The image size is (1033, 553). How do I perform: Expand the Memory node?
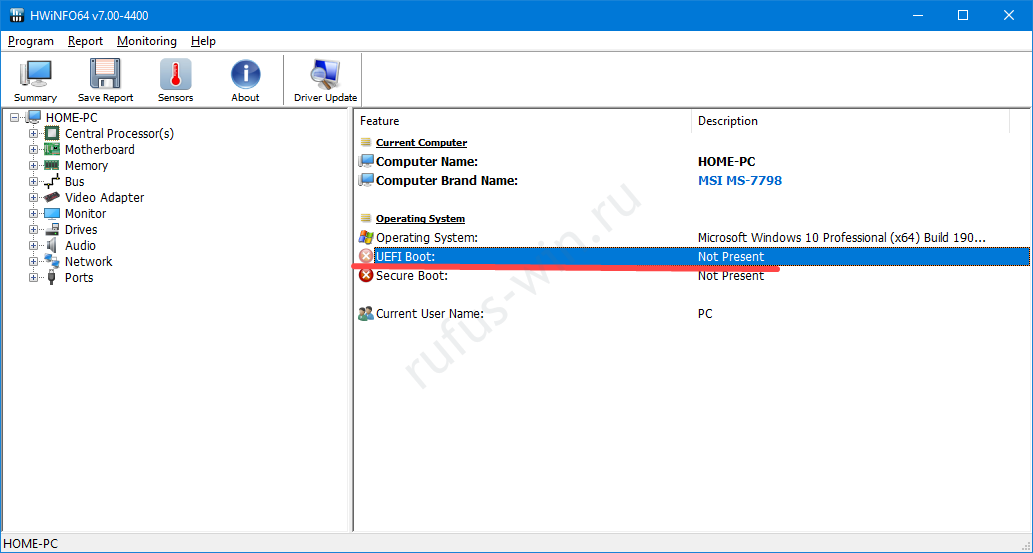click(x=33, y=165)
